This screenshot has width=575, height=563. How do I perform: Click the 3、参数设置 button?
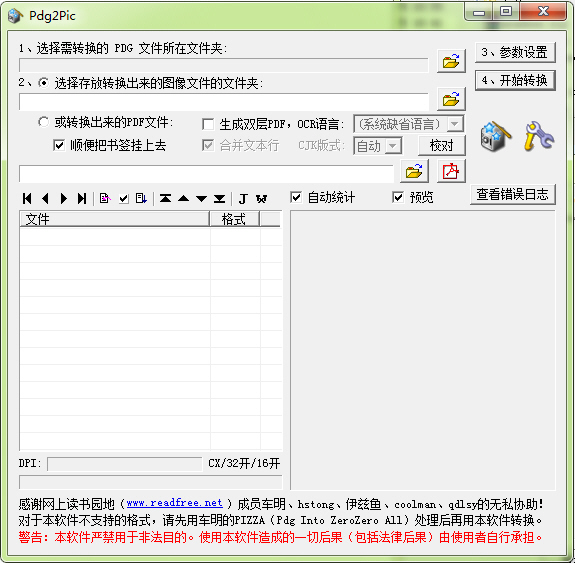tap(515, 52)
